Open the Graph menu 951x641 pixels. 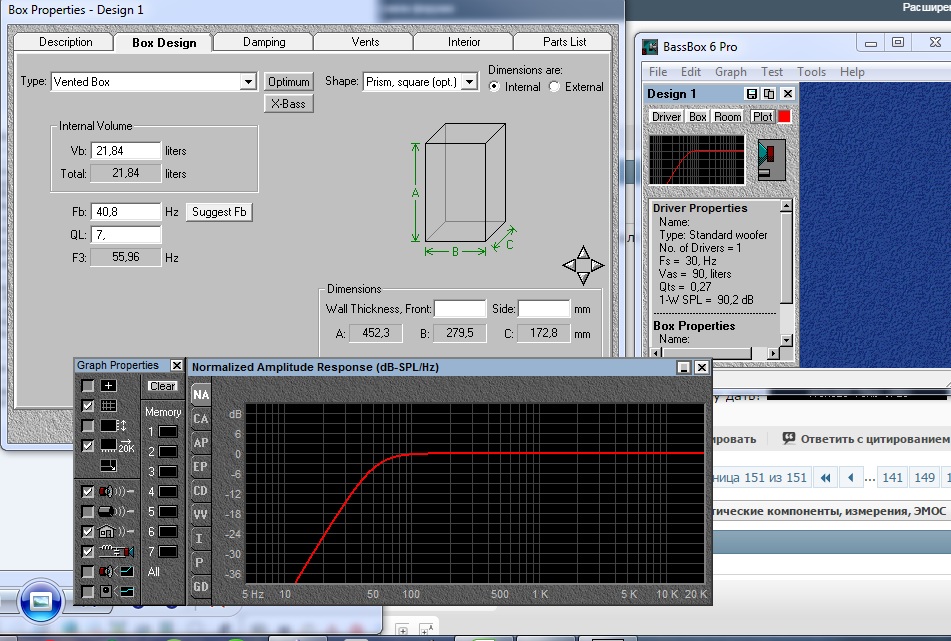pyautogui.click(x=730, y=72)
